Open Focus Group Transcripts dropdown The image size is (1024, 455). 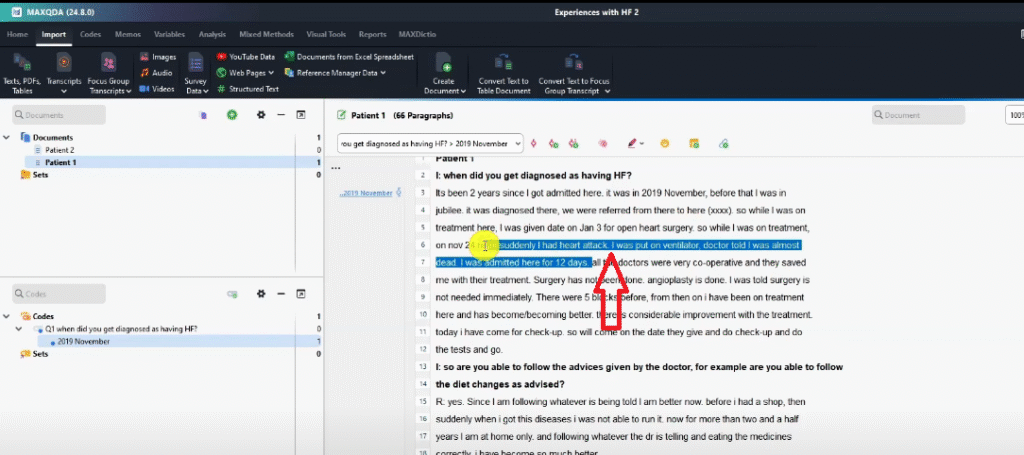[x=109, y=73]
